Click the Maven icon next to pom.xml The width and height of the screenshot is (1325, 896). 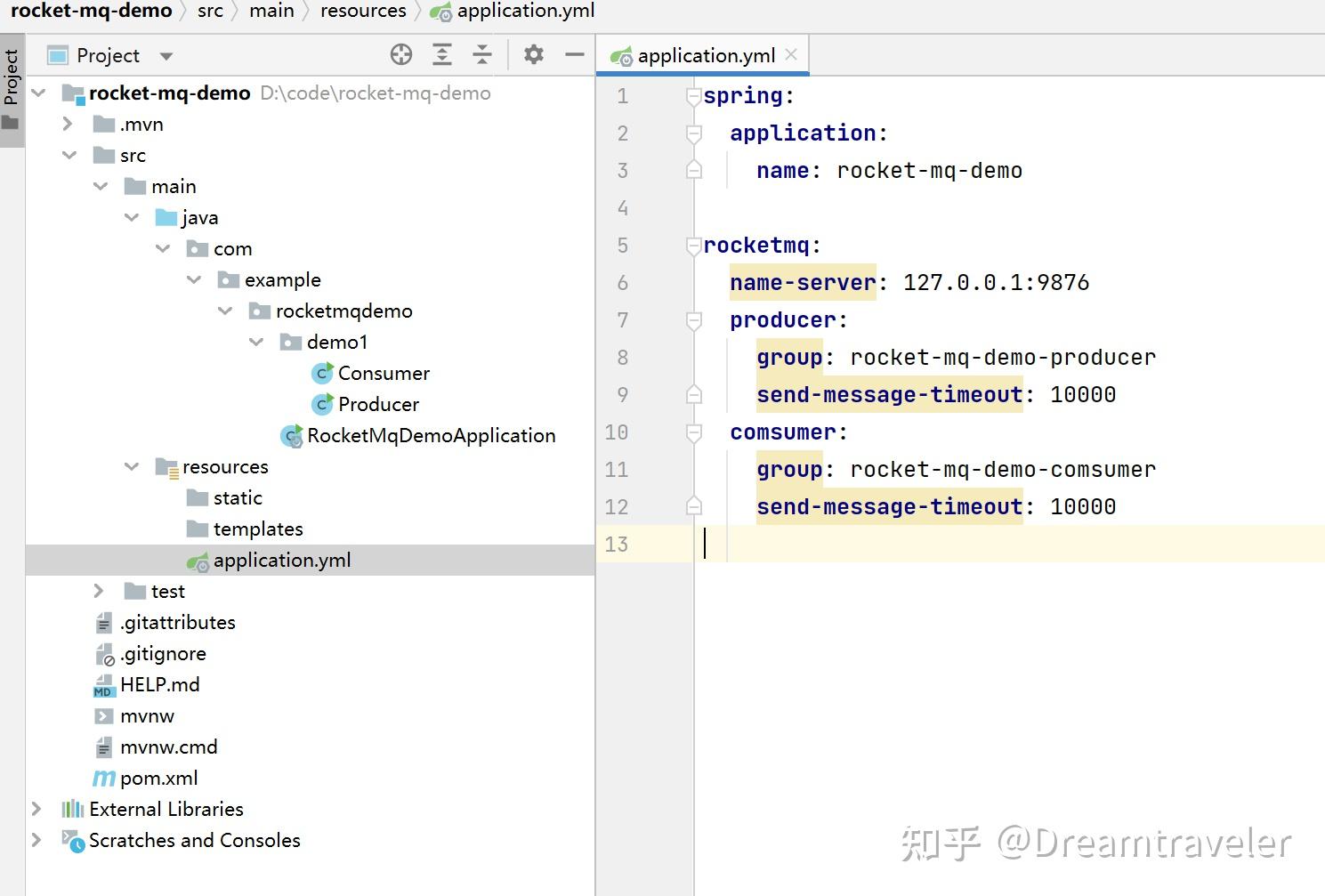coord(104,778)
